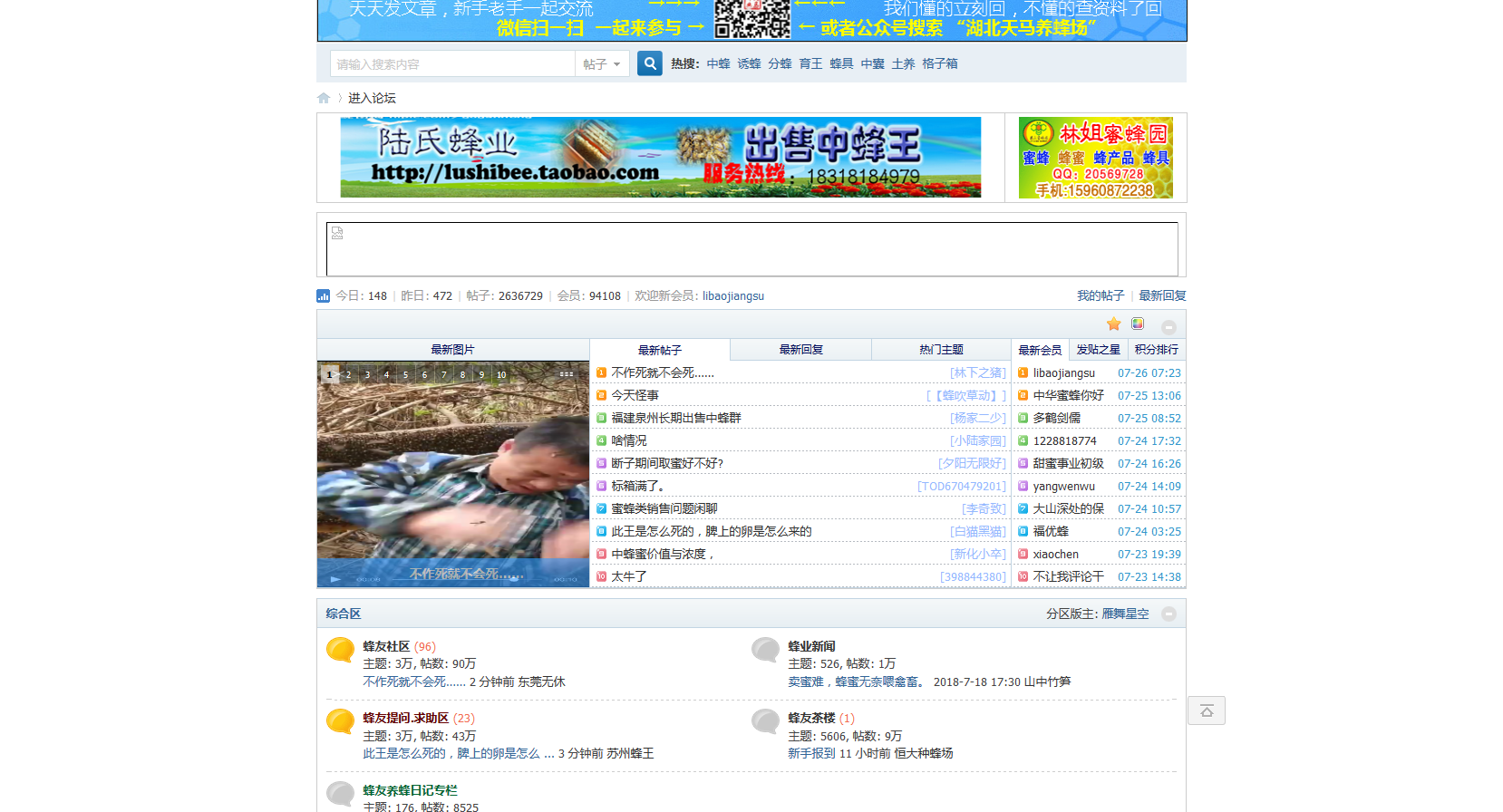1503x812 pixels.
Task: Open the 蜂业新闻 forum
Action: click(x=811, y=647)
